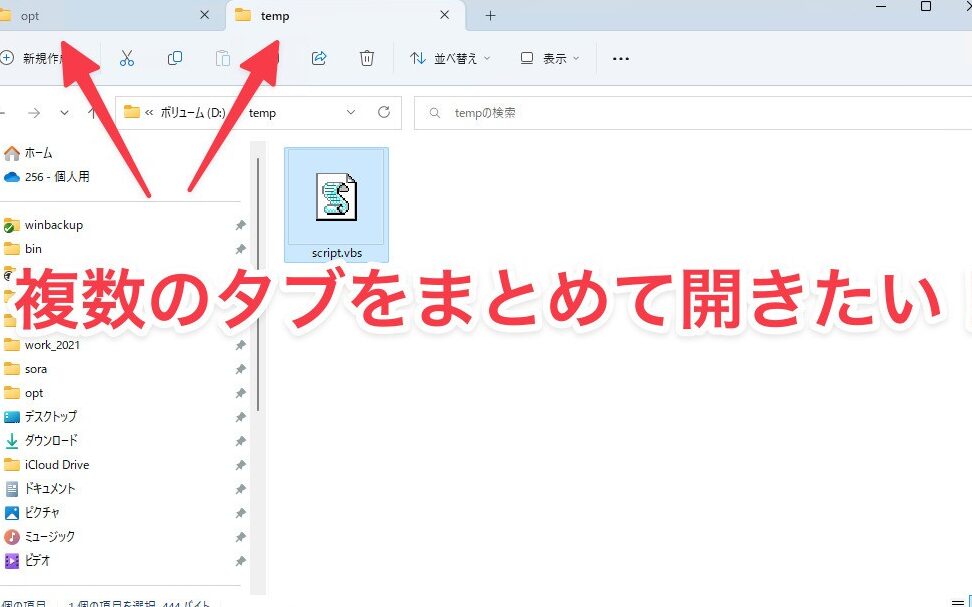Click the Cut scissors icon
This screenshot has height=607, width=972.
pos(127,58)
